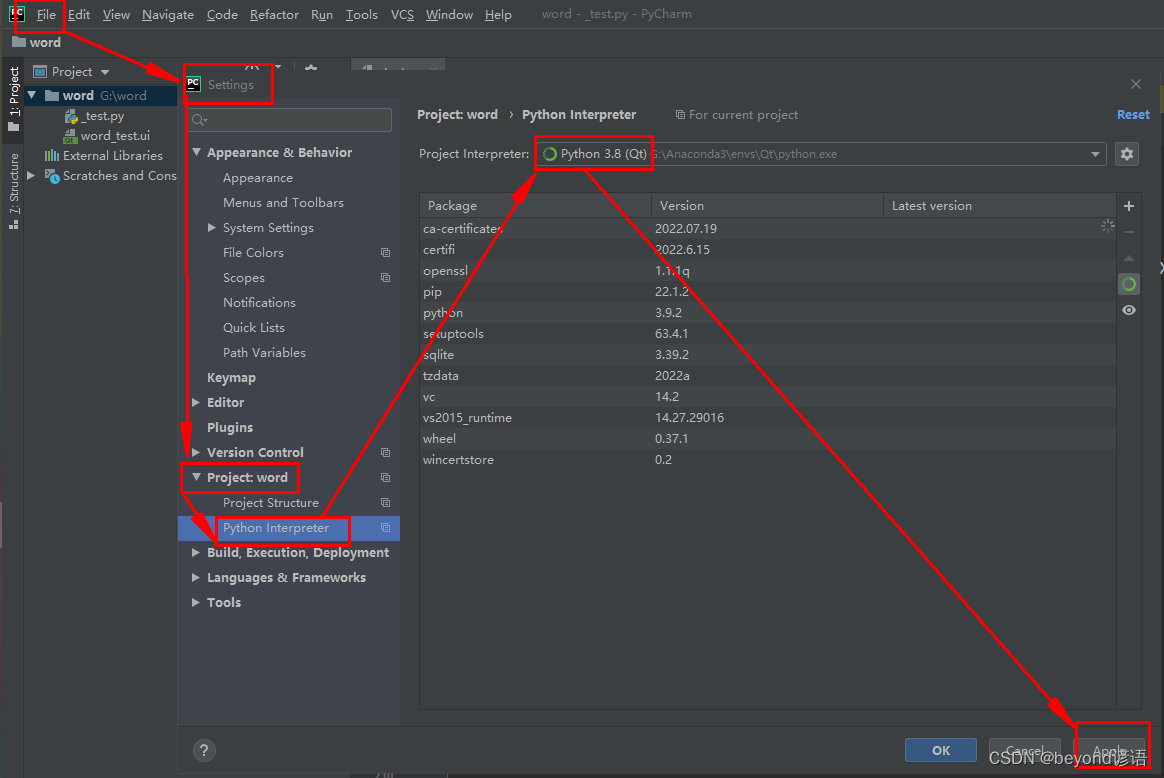Close the Settings dialog
Viewport: 1164px width, 778px height.
1135,84
